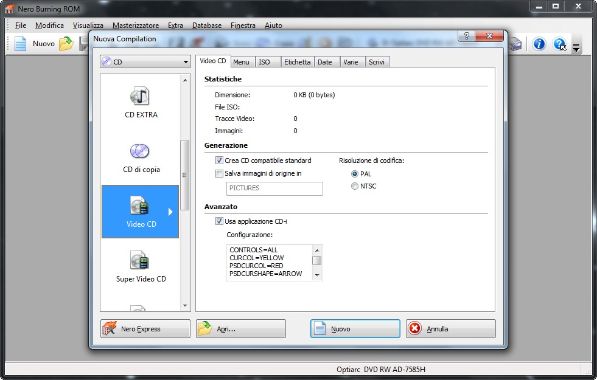
Task: Click the PSDCURSHAPE=ARROW configuration line
Action: pos(266,273)
